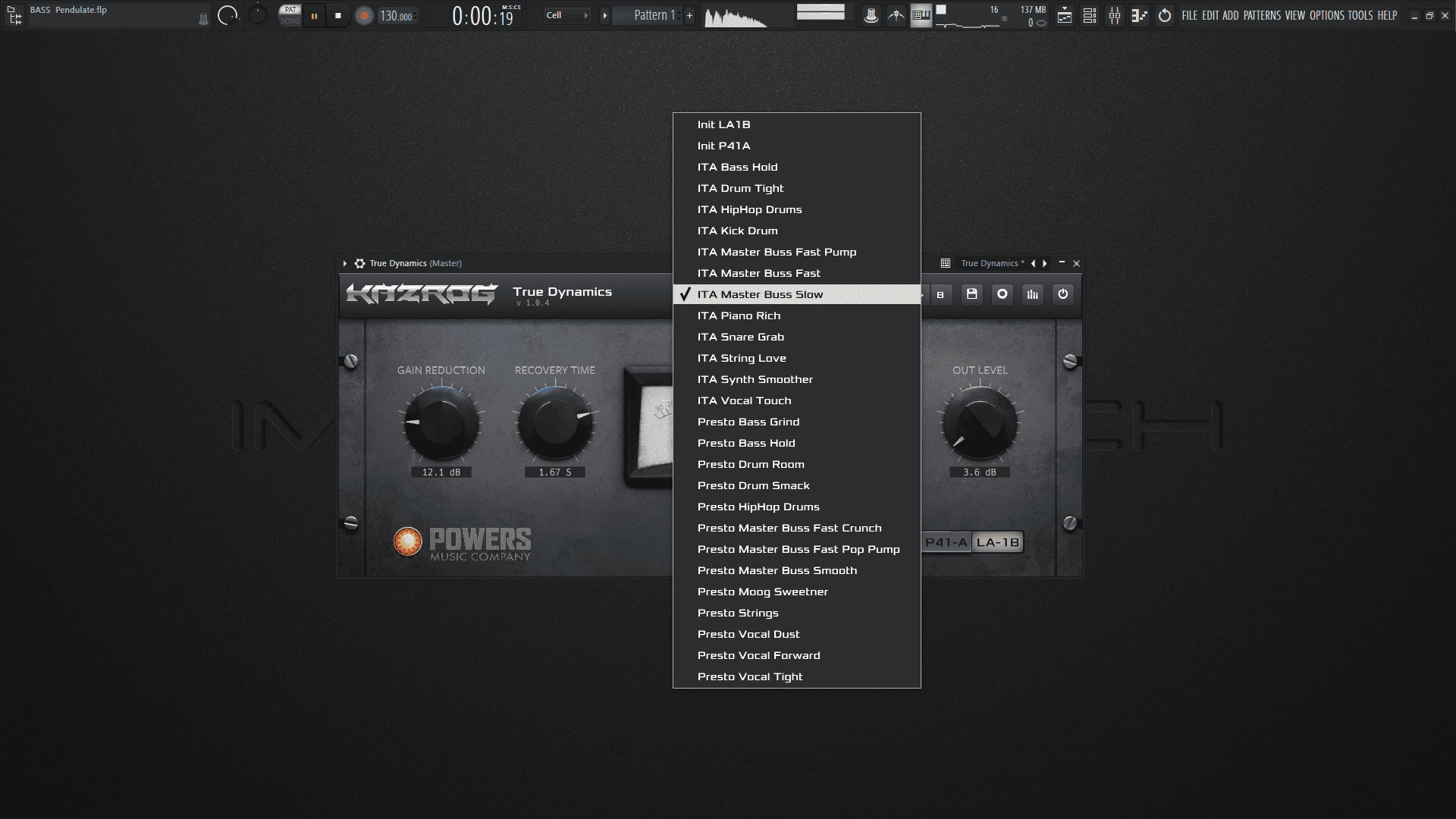Image resolution: width=1456 pixels, height=819 pixels.
Task: Open the Playlist window icon
Action: [x=1065, y=15]
